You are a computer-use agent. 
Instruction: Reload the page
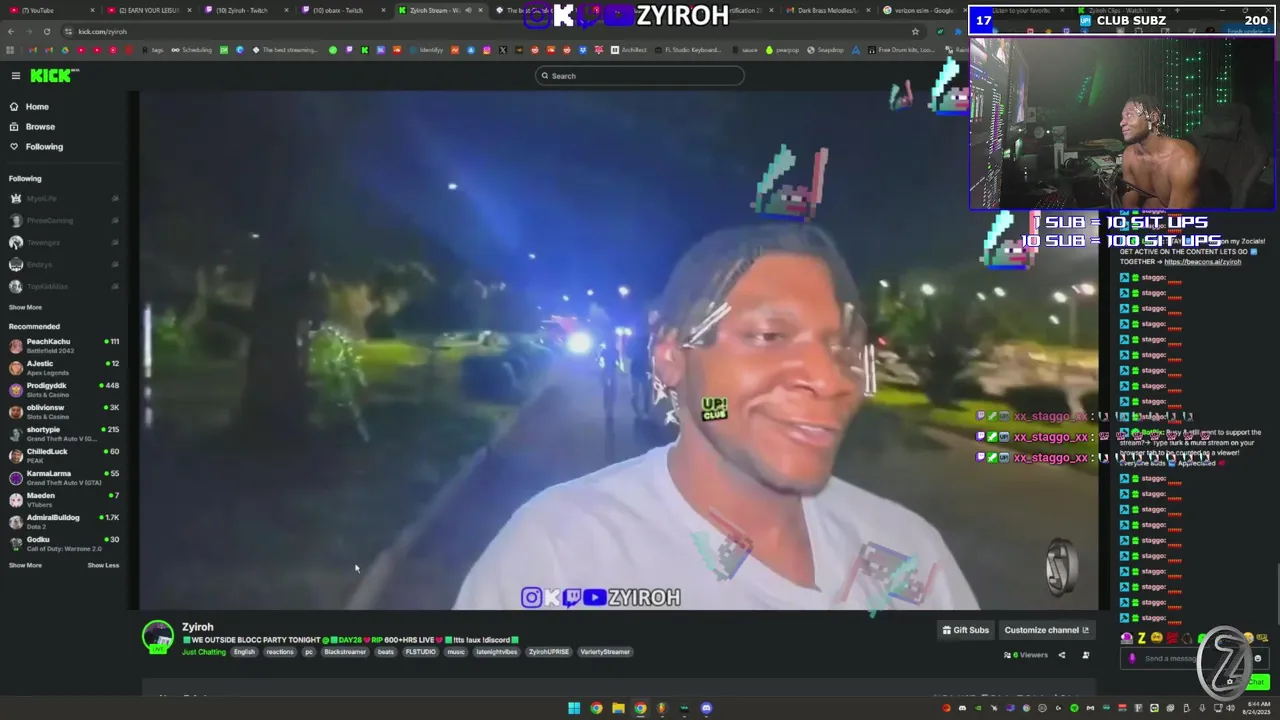(46, 31)
